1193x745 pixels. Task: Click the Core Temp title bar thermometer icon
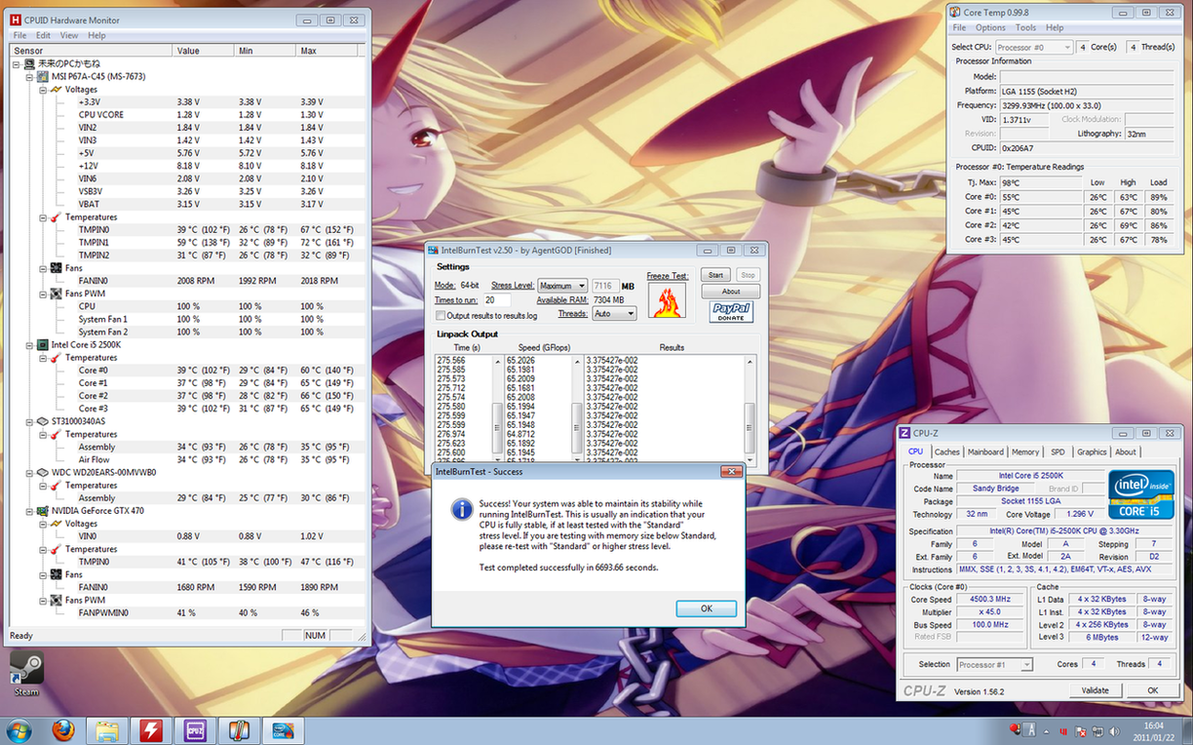(x=954, y=12)
